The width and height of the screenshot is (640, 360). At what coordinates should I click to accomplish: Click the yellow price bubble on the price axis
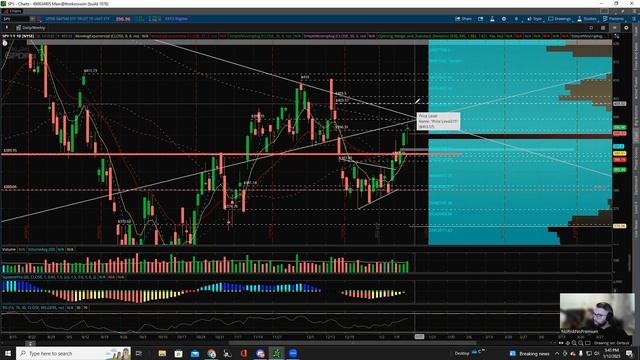click(x=619, y=153)
